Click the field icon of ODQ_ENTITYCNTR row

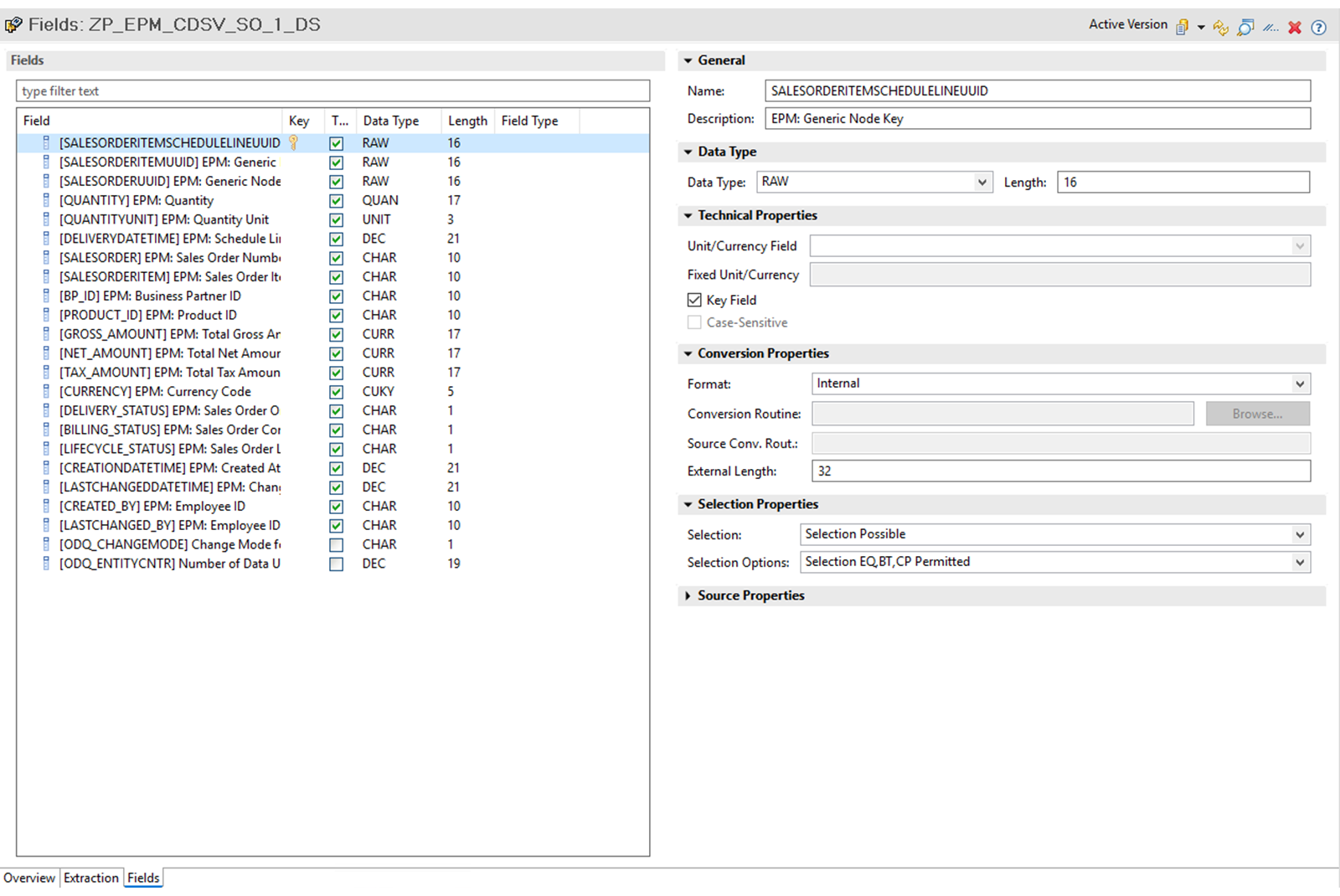46,564
